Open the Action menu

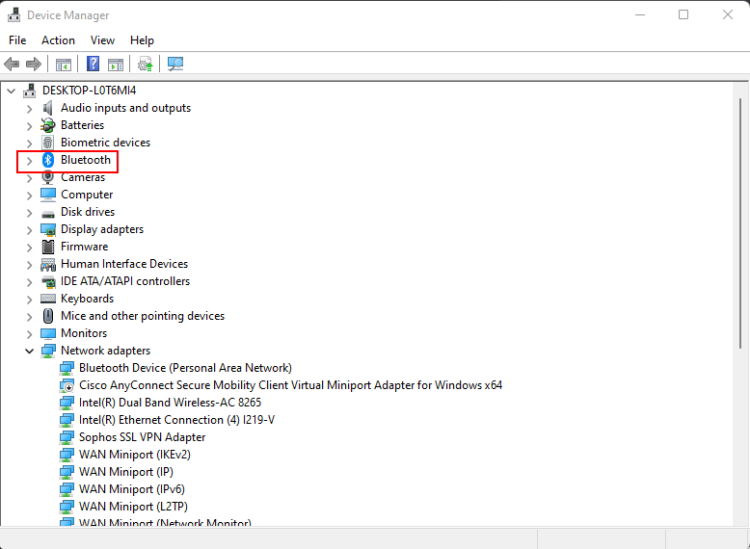point(58,40)
